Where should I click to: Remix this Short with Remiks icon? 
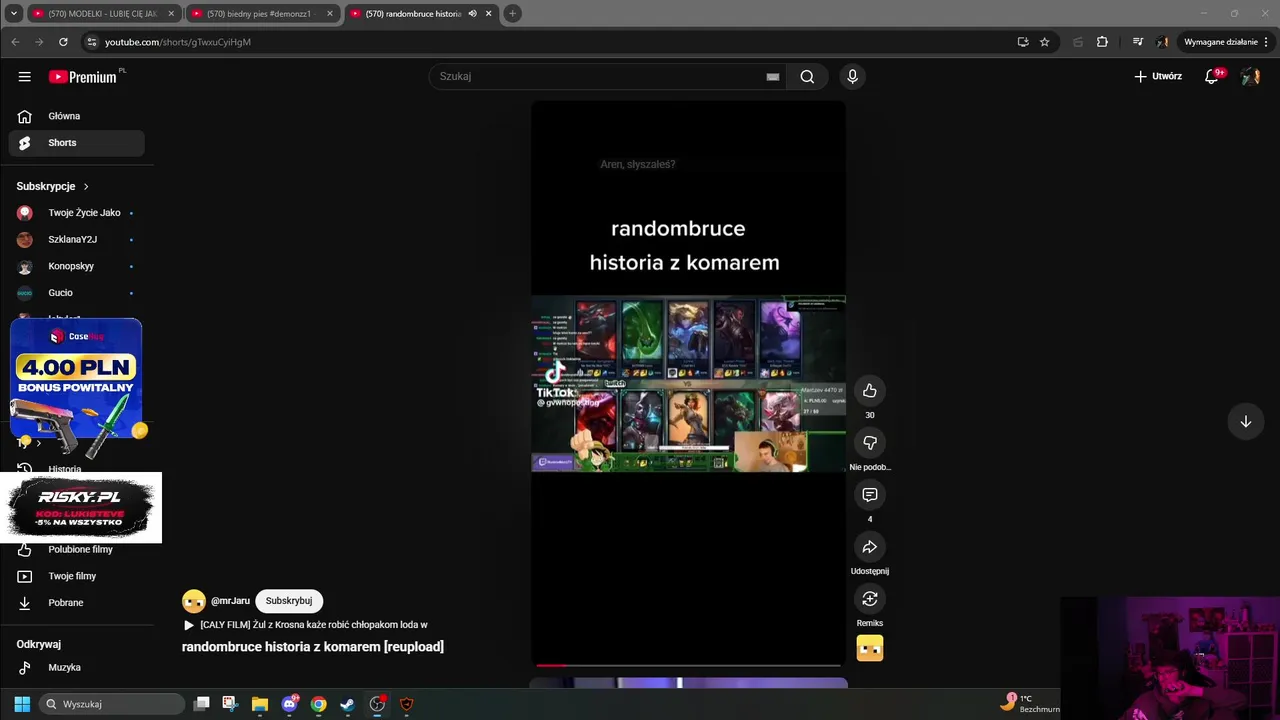pos(870,599)
